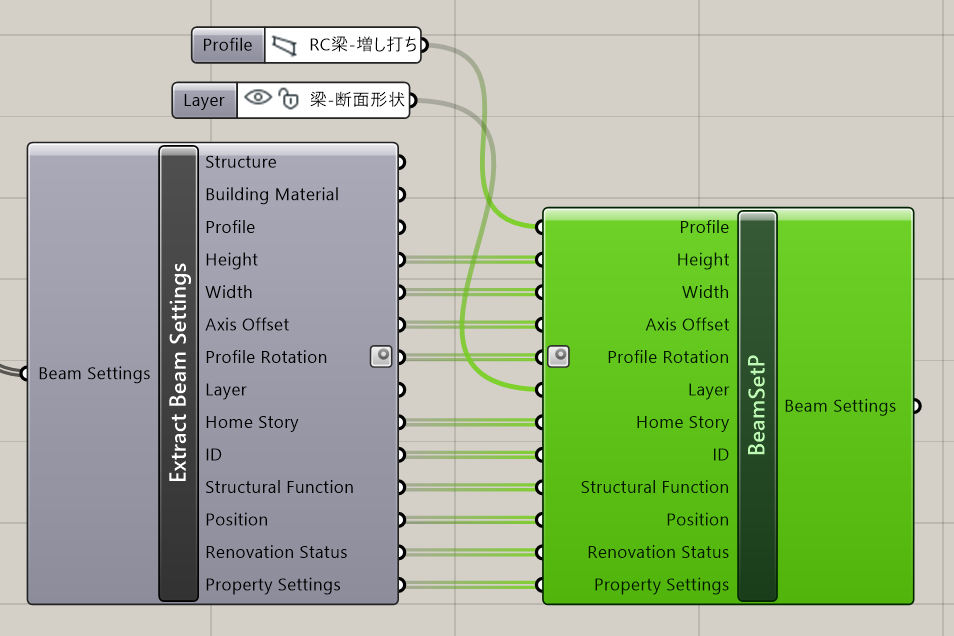
Task: Toggle the lock icon in Layer parameter
Action: (x=288, y=99)
